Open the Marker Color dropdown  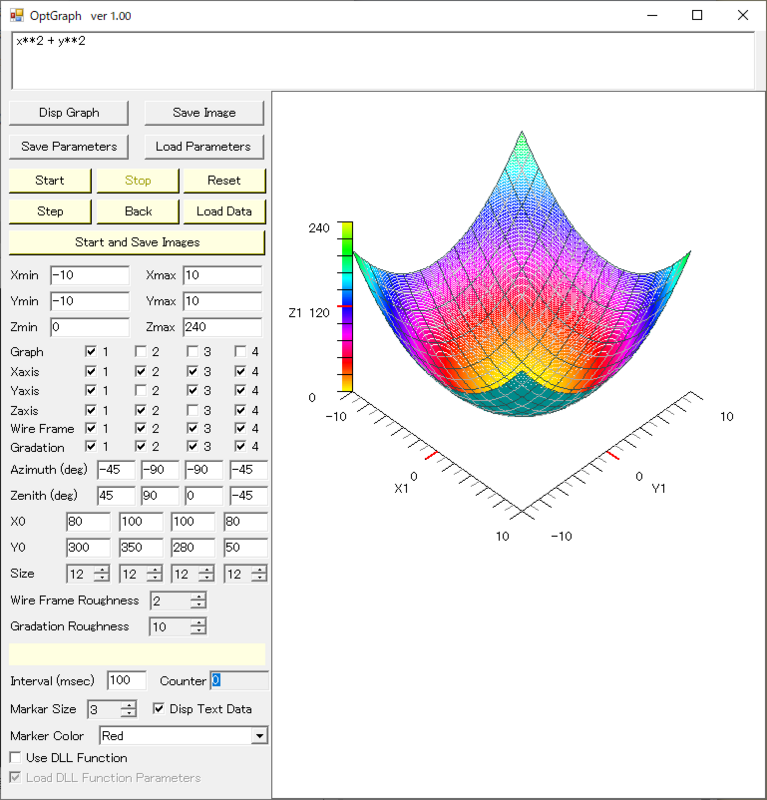(260, 736)
